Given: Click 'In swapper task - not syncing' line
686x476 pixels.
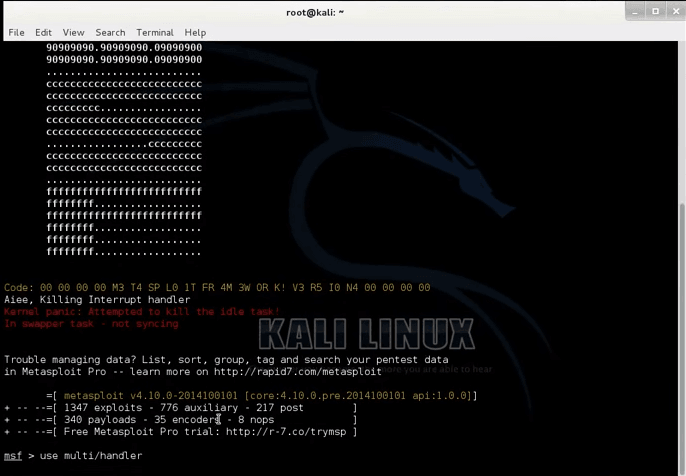Looking at the screenshot, I should coord(91,324).
